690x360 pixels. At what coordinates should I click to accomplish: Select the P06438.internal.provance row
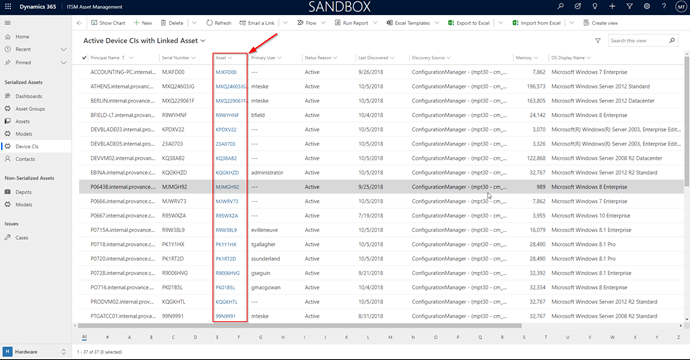point(381,187)
